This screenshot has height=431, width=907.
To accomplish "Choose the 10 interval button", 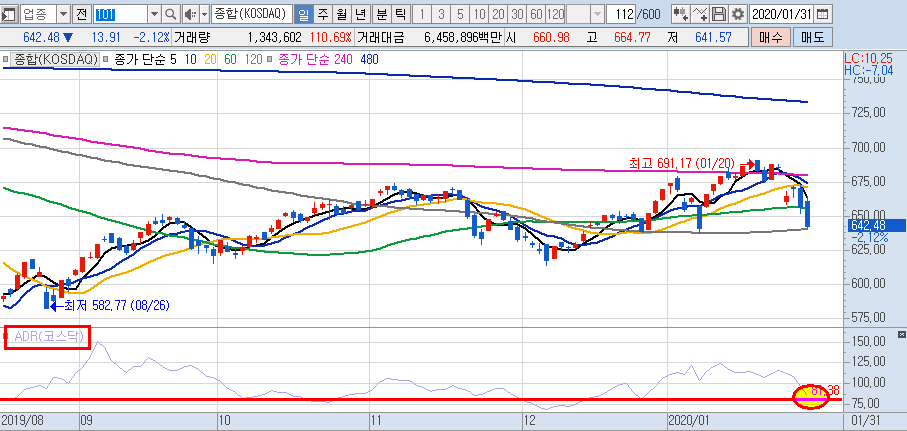I will click(478, 13).
